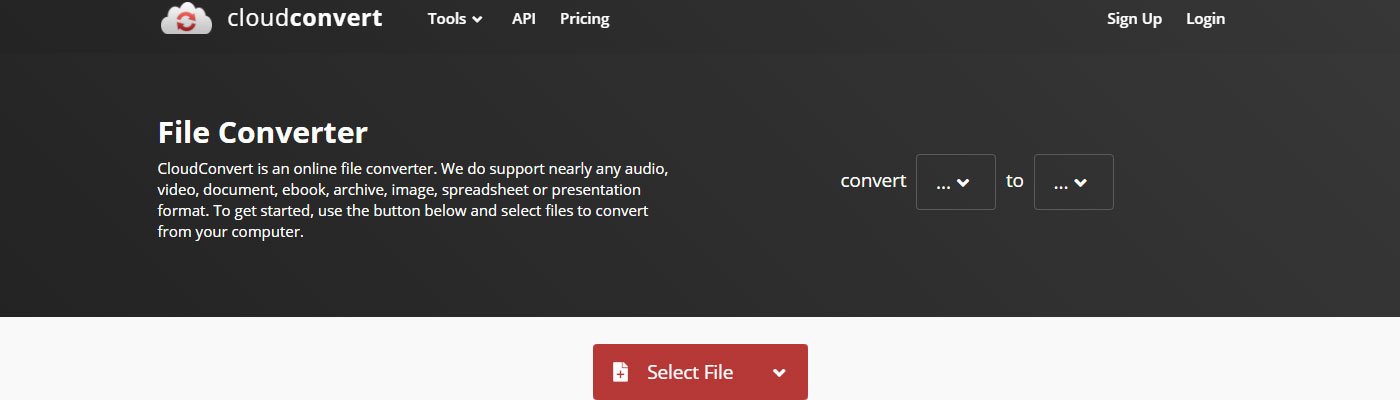Click the 'to' label between format boxes

point(1014,181)
